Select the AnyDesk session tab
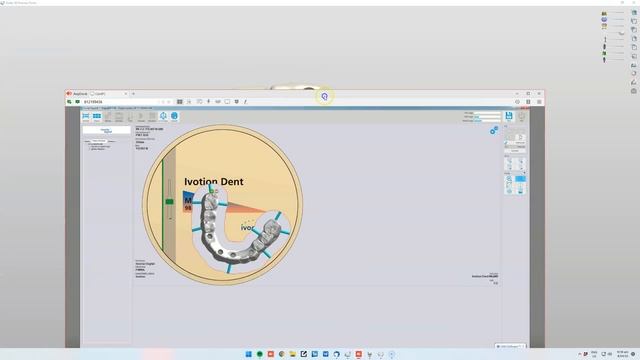640x360 pixels. pos(109,93)
